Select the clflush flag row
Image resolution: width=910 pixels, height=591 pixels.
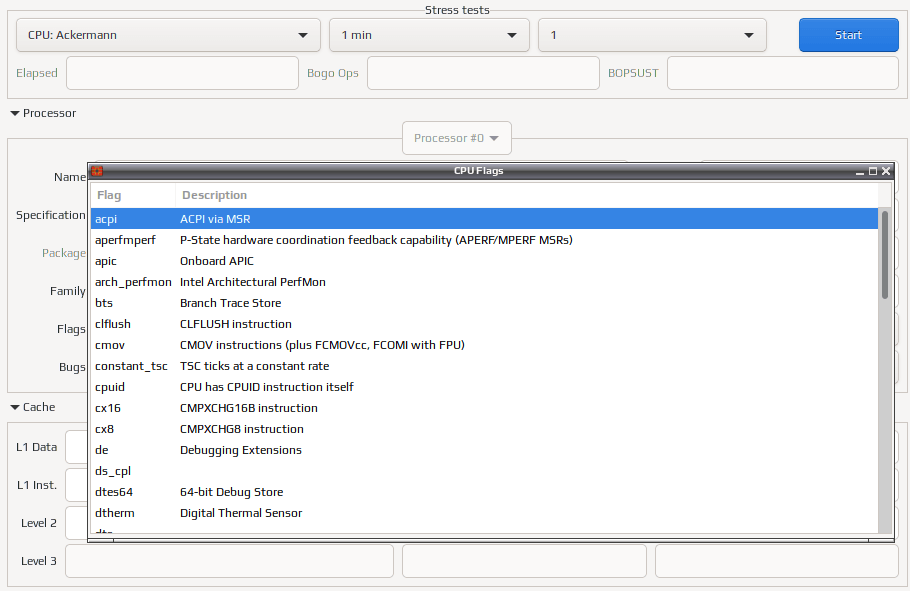(484, 324)
